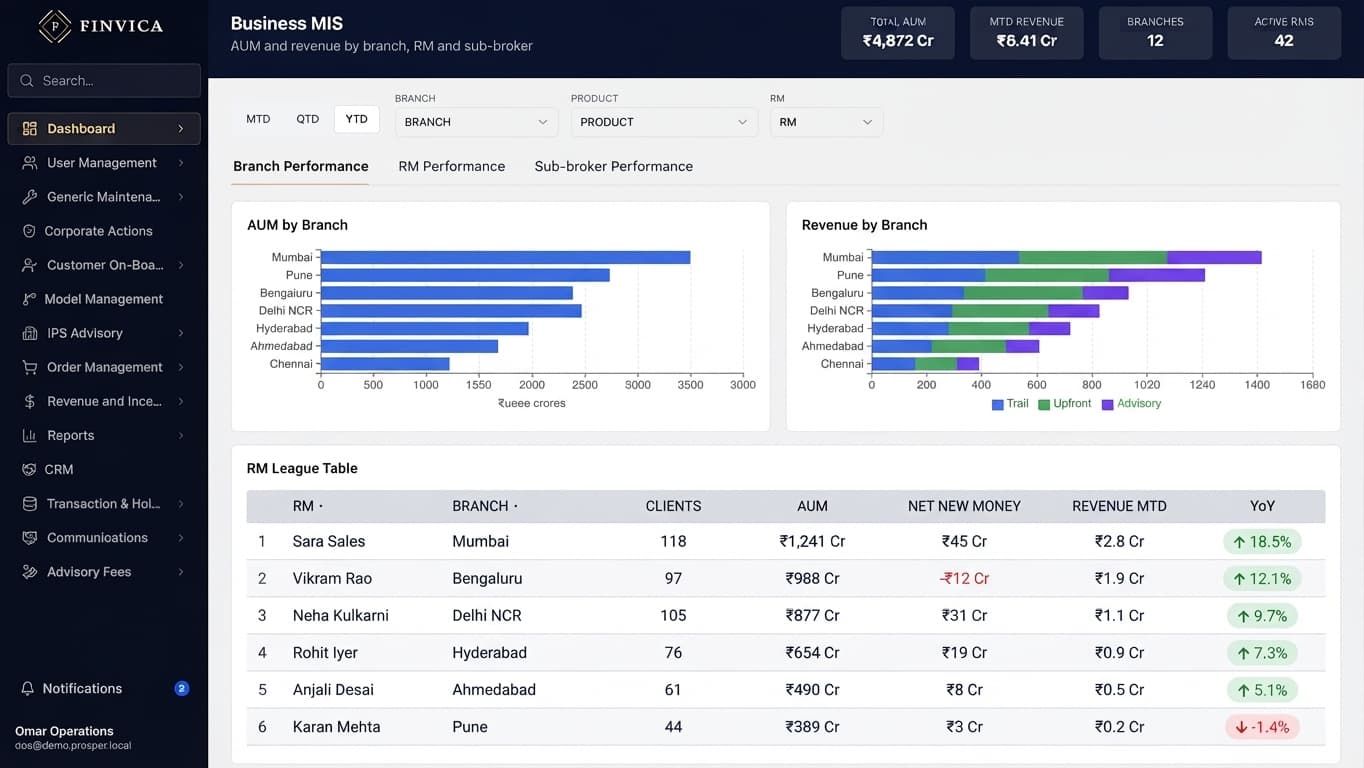Select the YTD period toggle
Image resolution: width=1364 pixels, height=768 pixels.
click(x=357, y=119)
